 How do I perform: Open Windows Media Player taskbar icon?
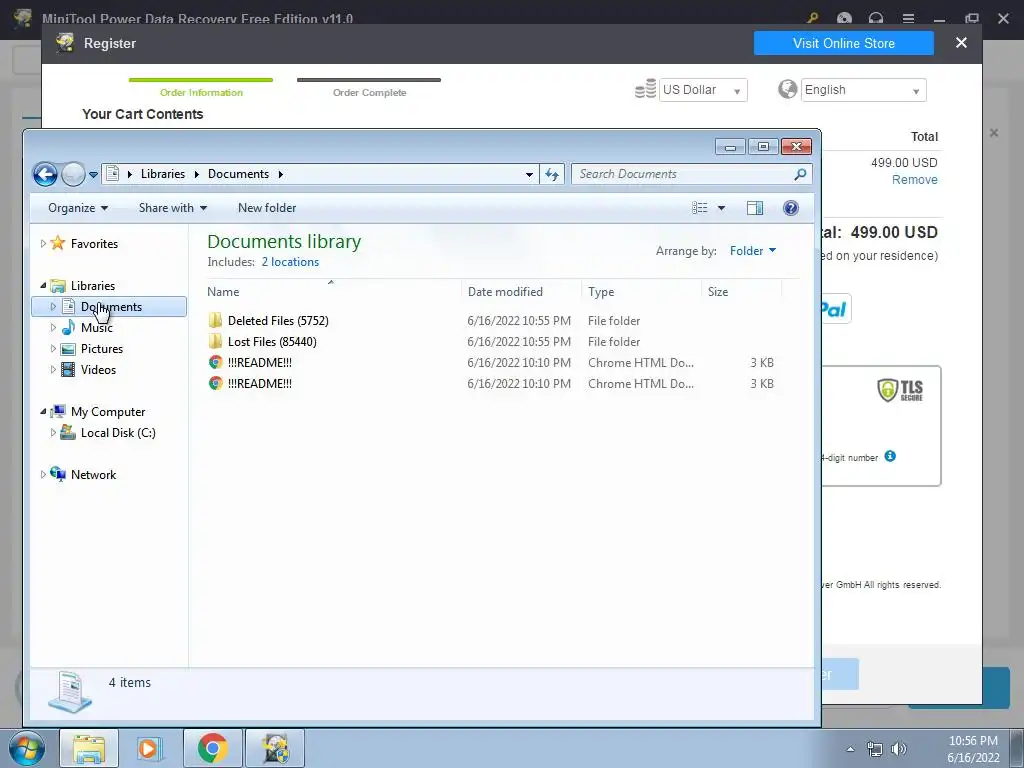[x=148, y=748]
